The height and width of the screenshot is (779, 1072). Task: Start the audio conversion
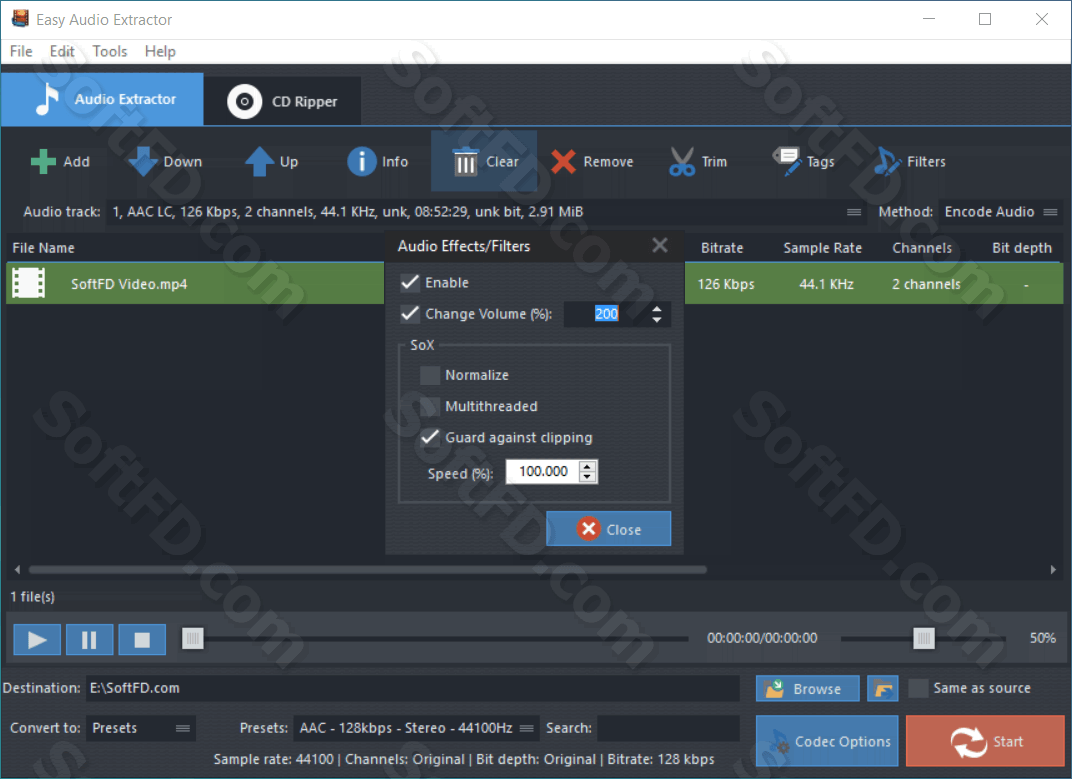point(985,741)
